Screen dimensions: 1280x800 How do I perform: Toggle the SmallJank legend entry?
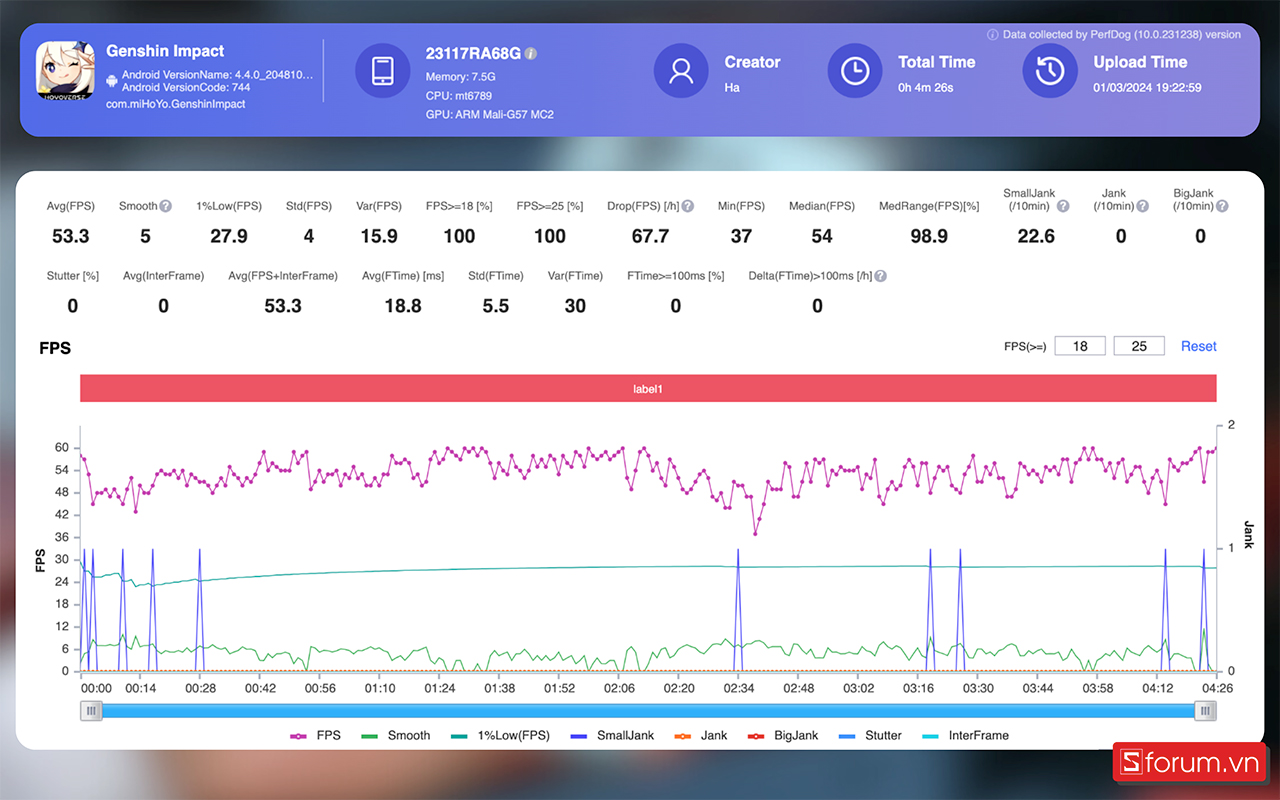[x=612, y=735]
